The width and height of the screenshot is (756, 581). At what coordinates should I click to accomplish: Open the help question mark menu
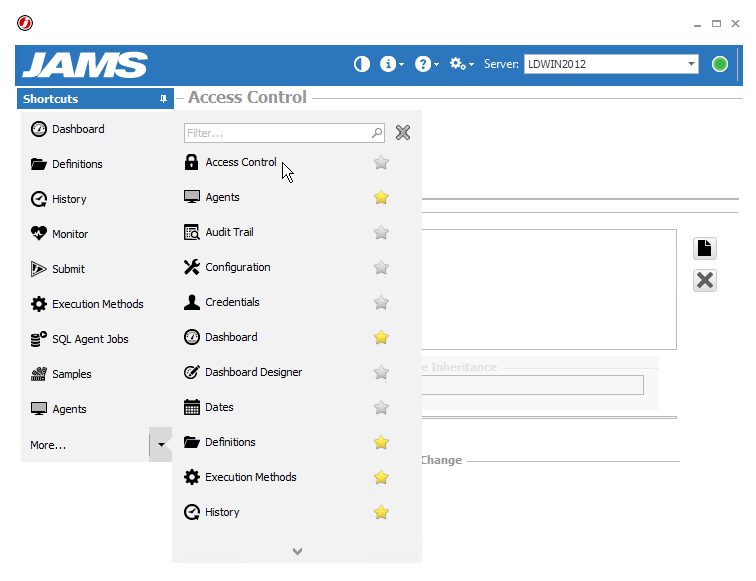point(425,64)
